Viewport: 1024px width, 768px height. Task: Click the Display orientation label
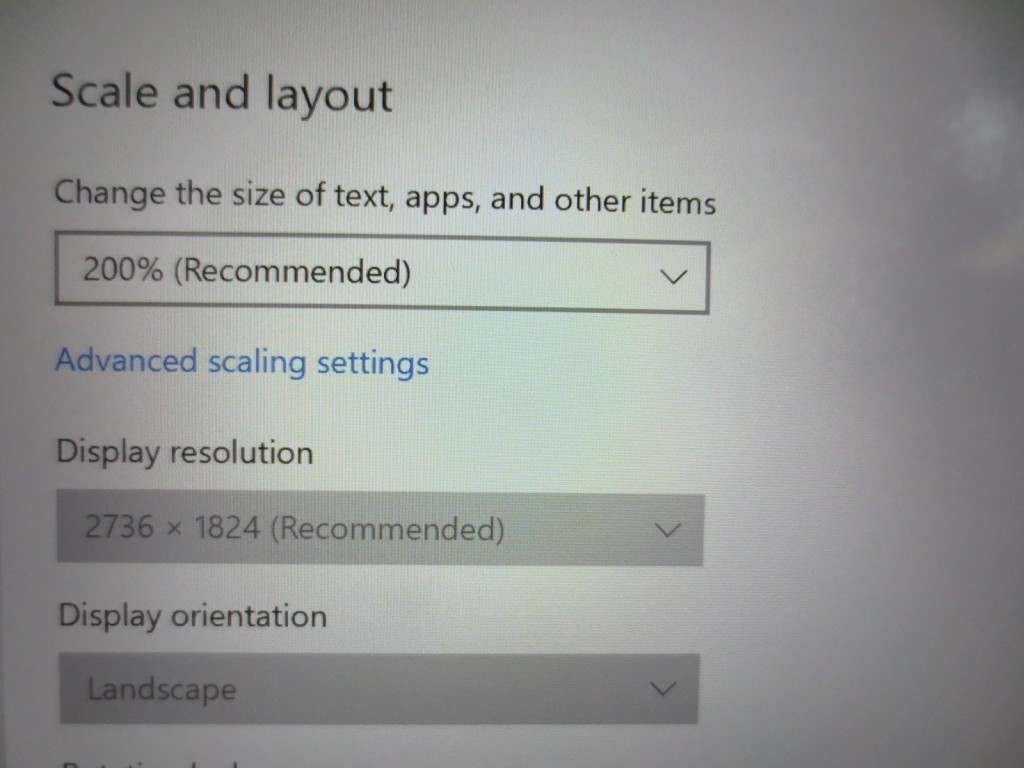click(x=193, y=615)
